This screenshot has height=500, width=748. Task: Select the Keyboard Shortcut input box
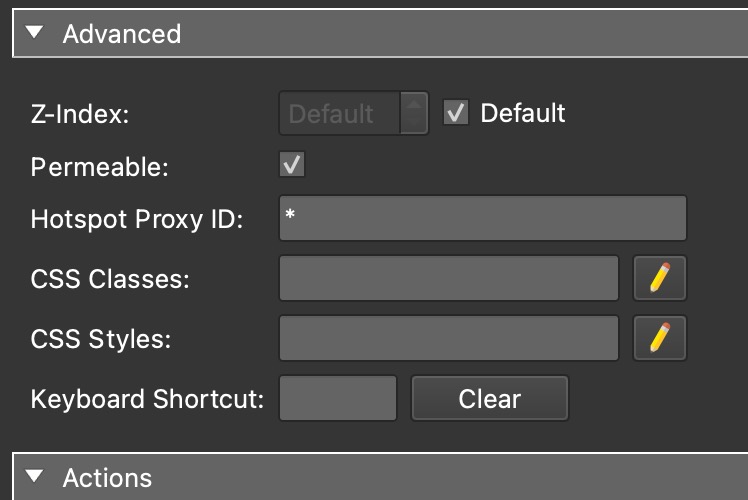338,398
